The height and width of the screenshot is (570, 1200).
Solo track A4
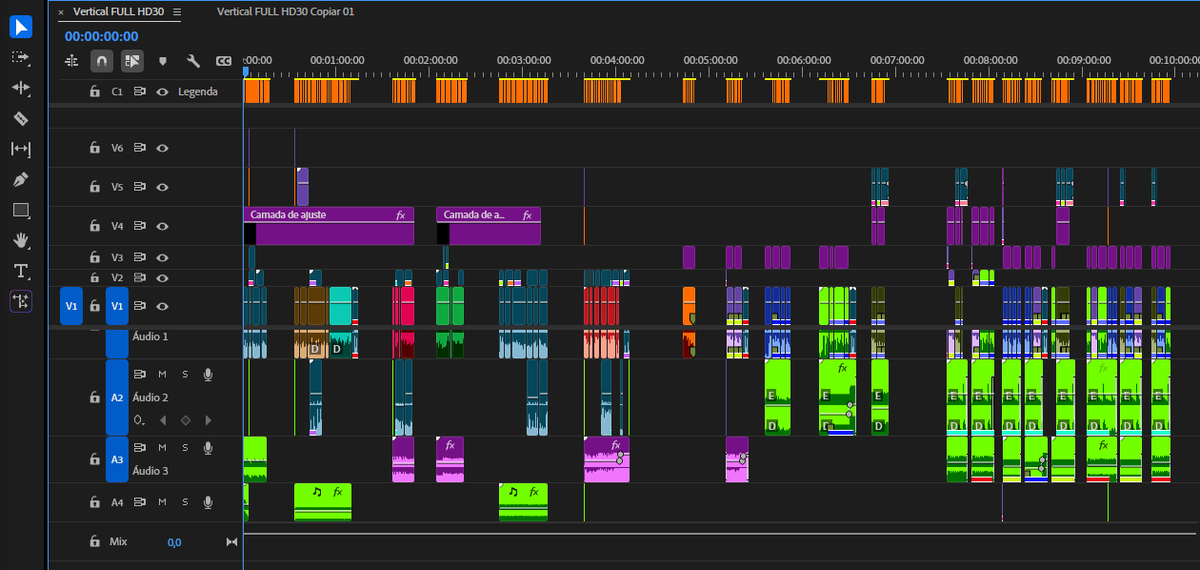pos(185,502)
